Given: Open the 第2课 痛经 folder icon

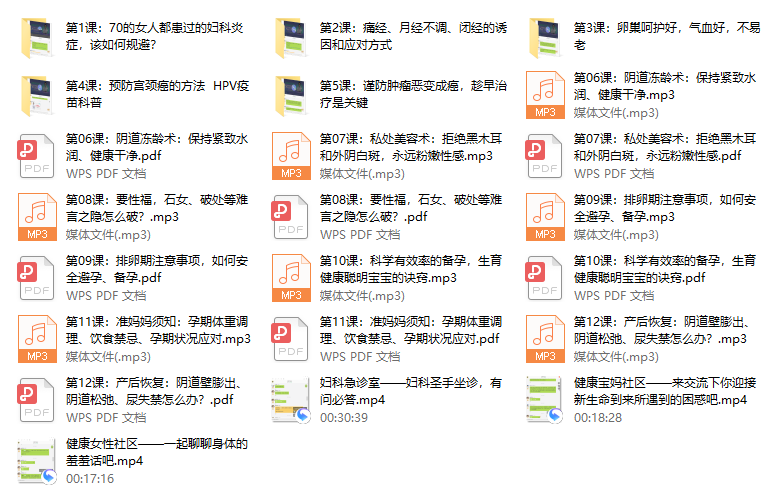Looking at the screenshot, I should (291, 38).
